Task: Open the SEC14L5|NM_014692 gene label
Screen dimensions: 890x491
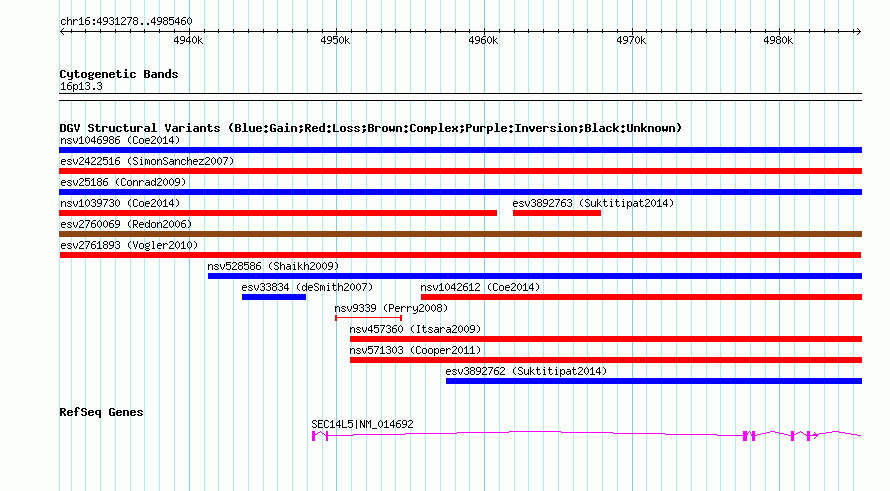Action: tap(362, 424)
